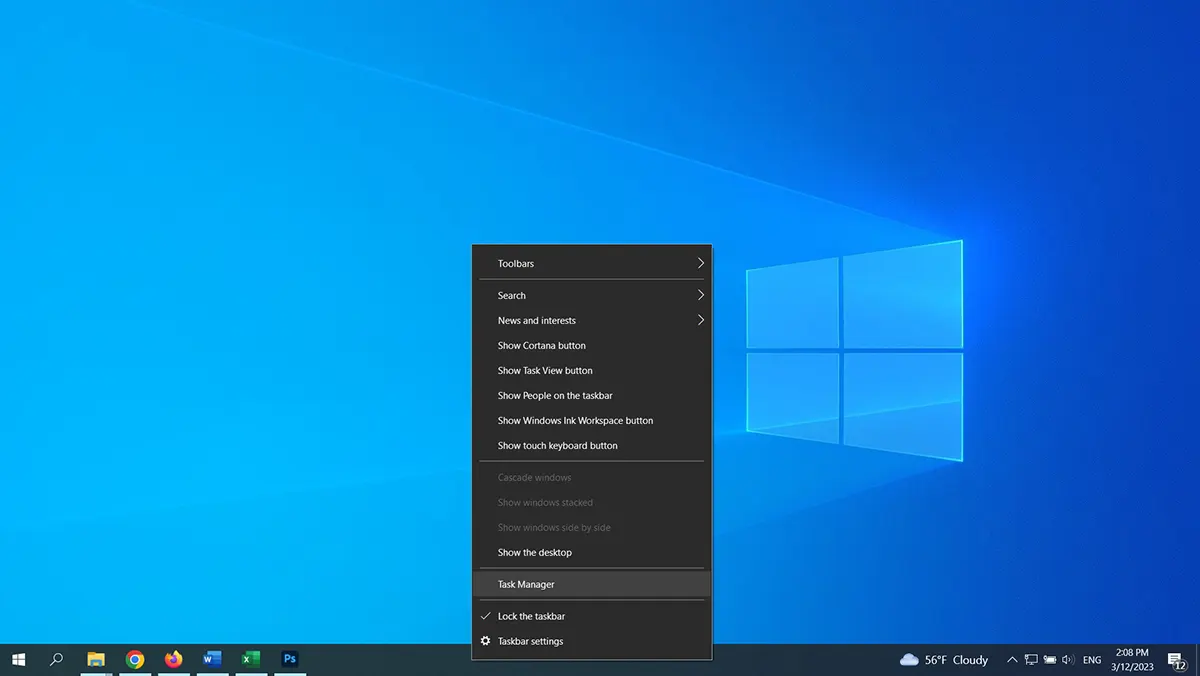The width and height of the screenshot is (1200, 676).
Task: Show hidden system tray icons chevron
Action: [1012, 660]
